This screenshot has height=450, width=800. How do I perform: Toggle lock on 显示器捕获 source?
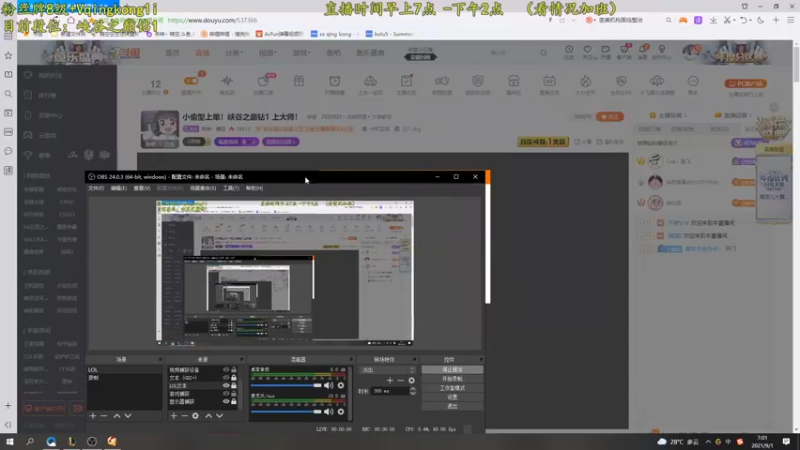[x=234, y=402]
